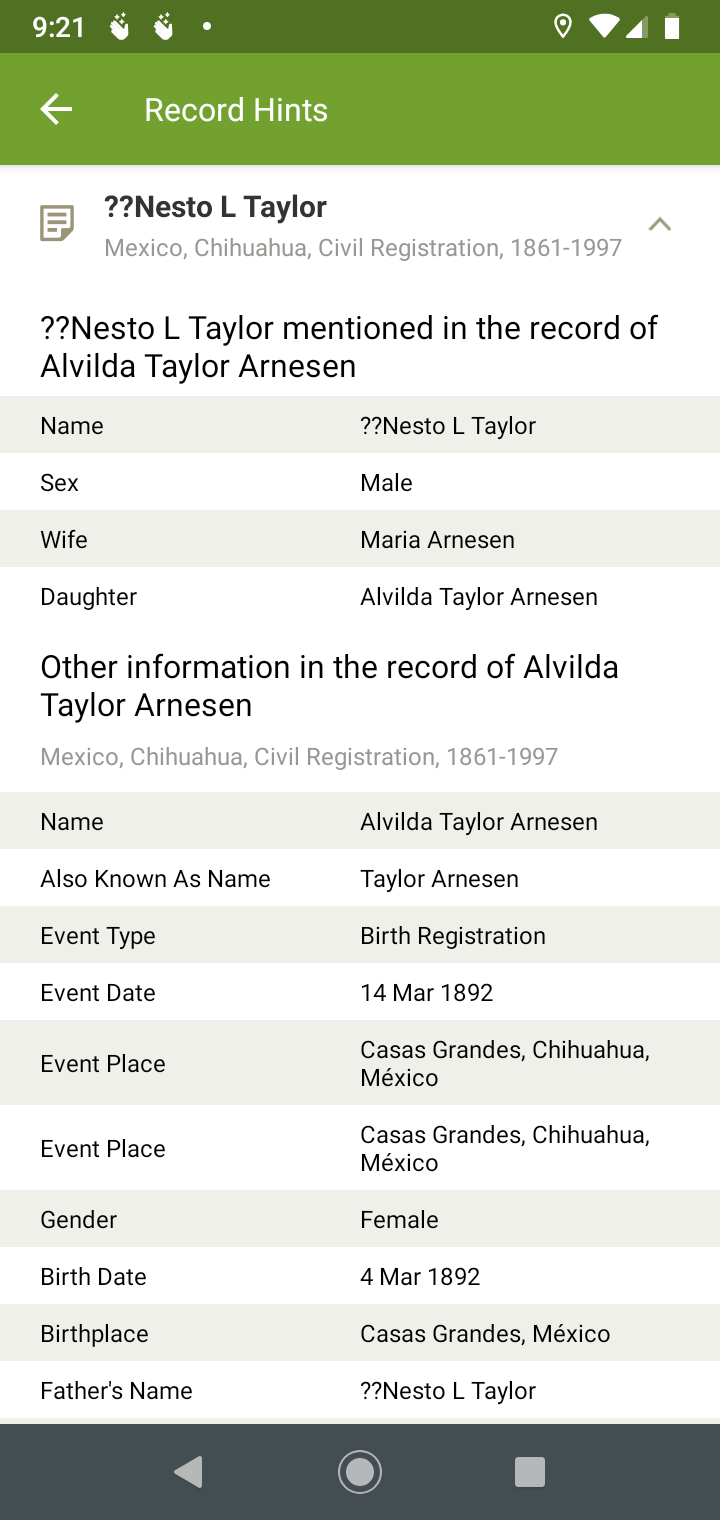This screenshot has height=1520, width=720.
Task: Tap the Gender Female row
Action: pos(360,1220)
